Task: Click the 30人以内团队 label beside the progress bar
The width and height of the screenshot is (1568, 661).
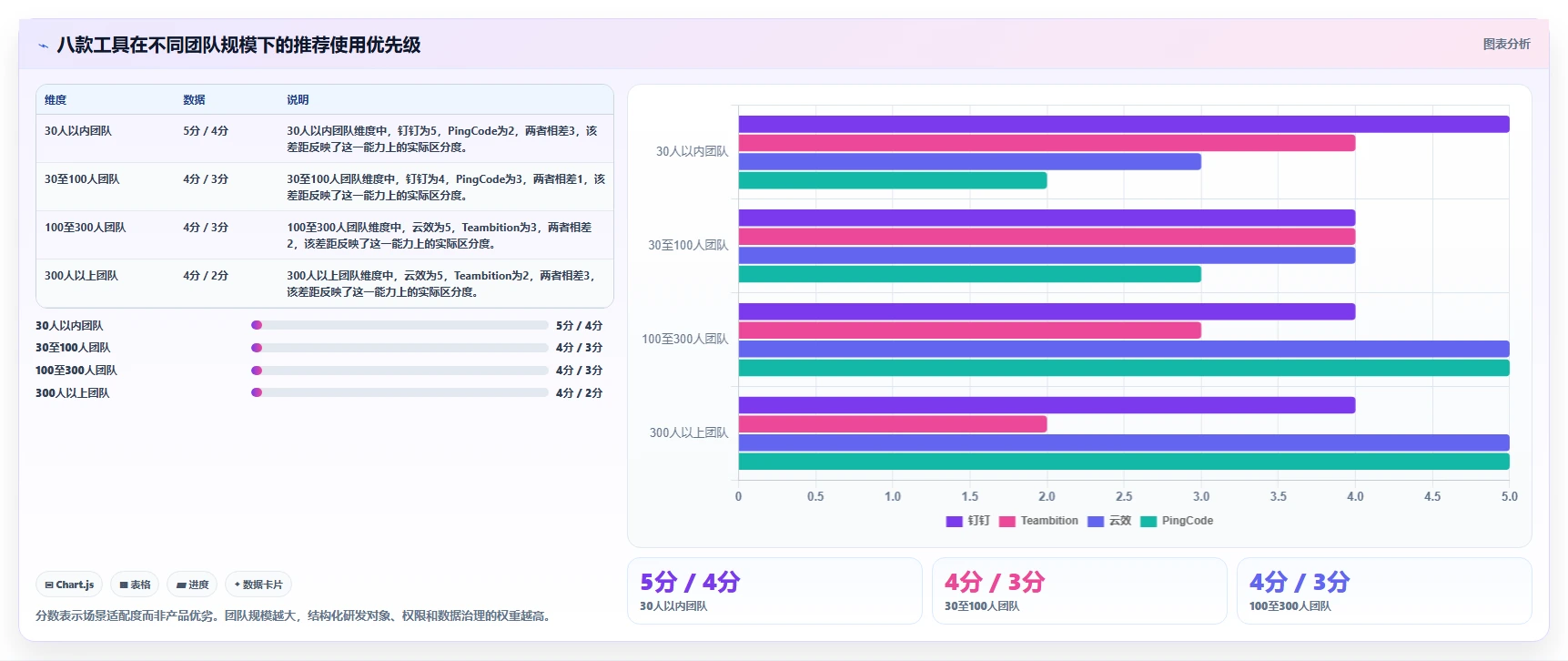Action: (x=69, y=326)
